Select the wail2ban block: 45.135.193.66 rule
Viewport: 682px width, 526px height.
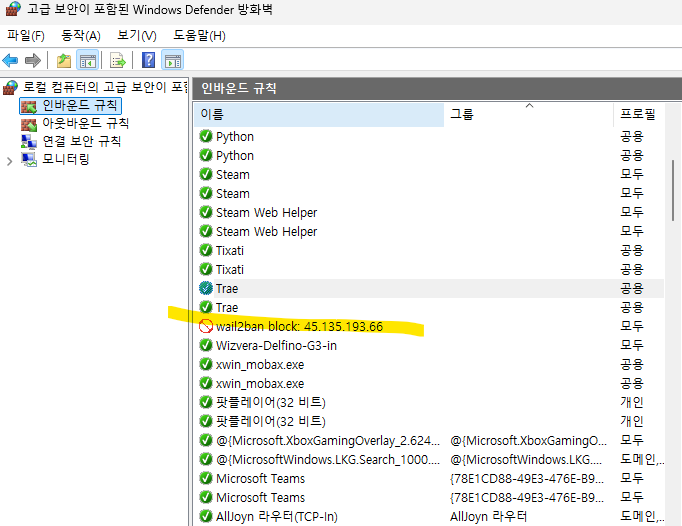[299, 326]
